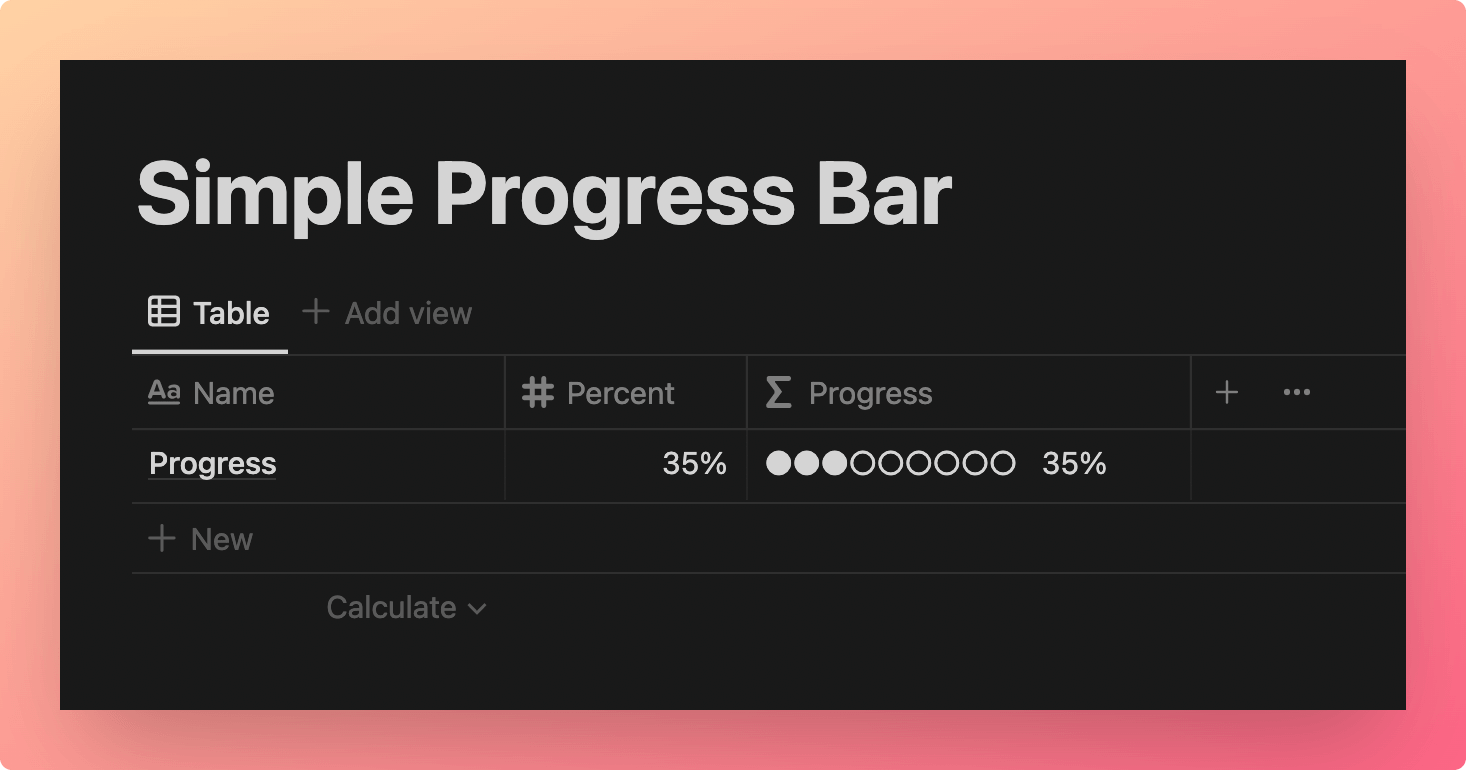Expand the Calculate dropdown chevron
1466x770 pixels.
tap(477, 608)
